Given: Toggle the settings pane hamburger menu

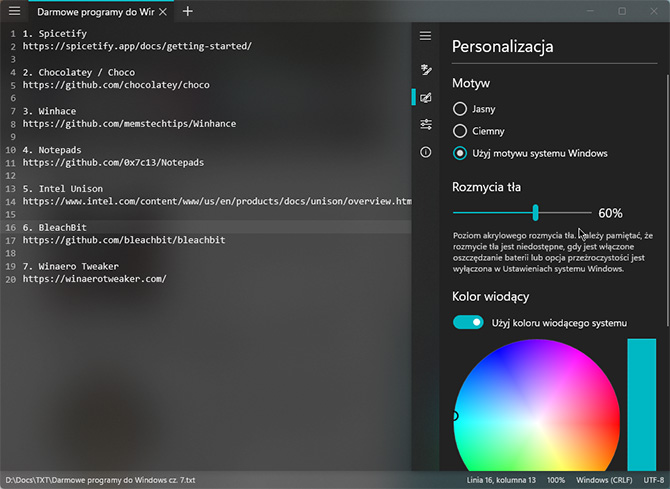Looking at the screenshot, I should (425, 36).
